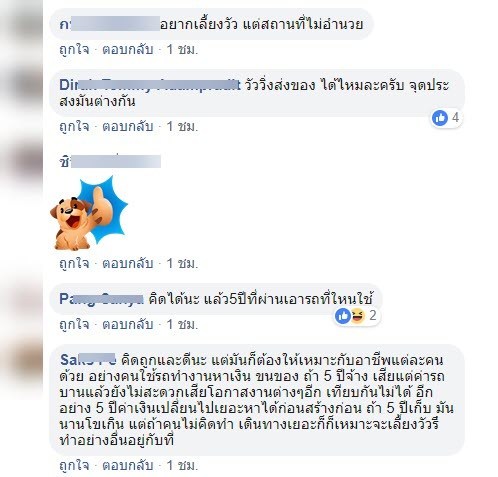The width and height of the screenshot is (498, 477).
Task: Open the timestamp of the cow delivery comment
Action: click(x=182, y=126)
